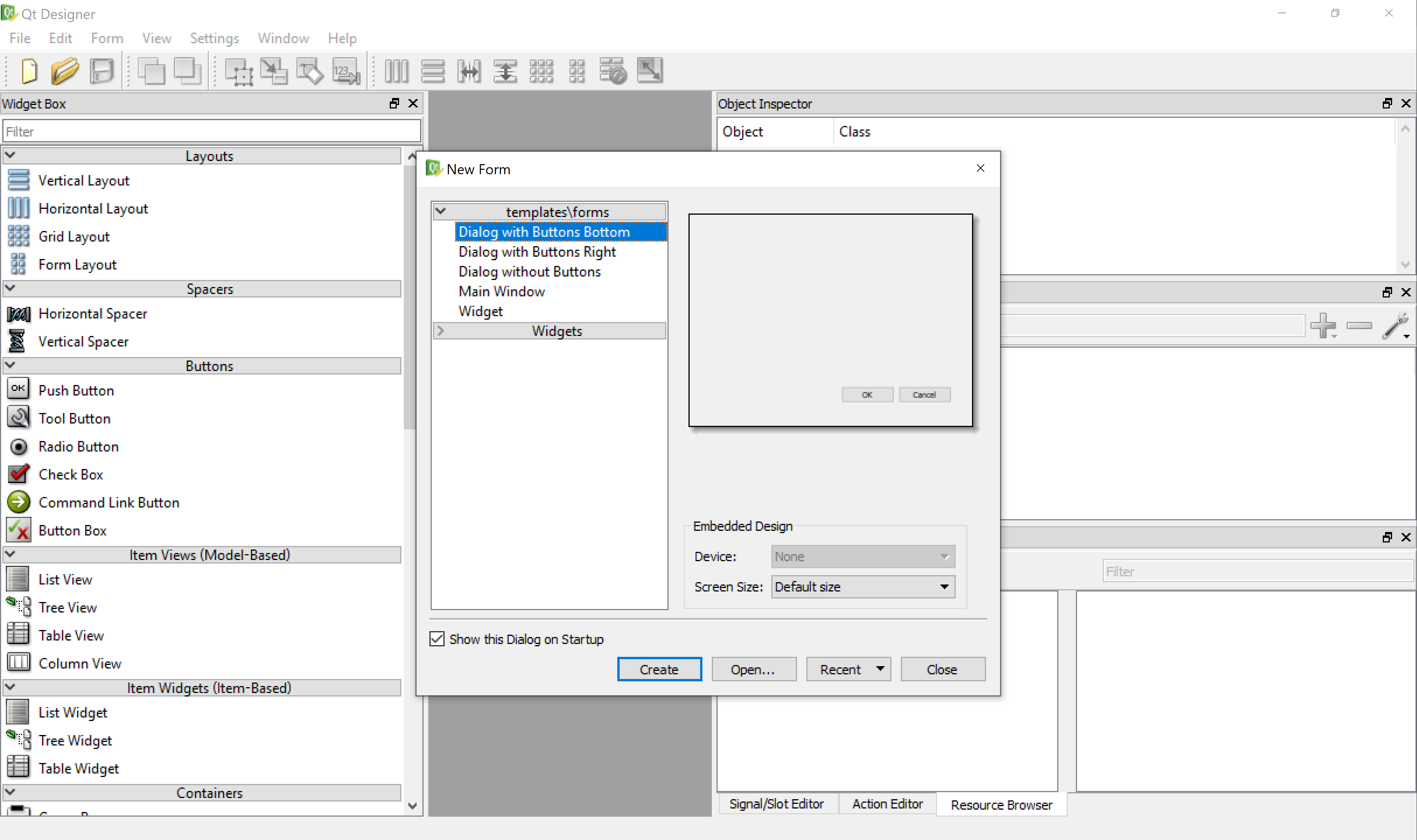Expand the Widgets template category

coord(441,331)
